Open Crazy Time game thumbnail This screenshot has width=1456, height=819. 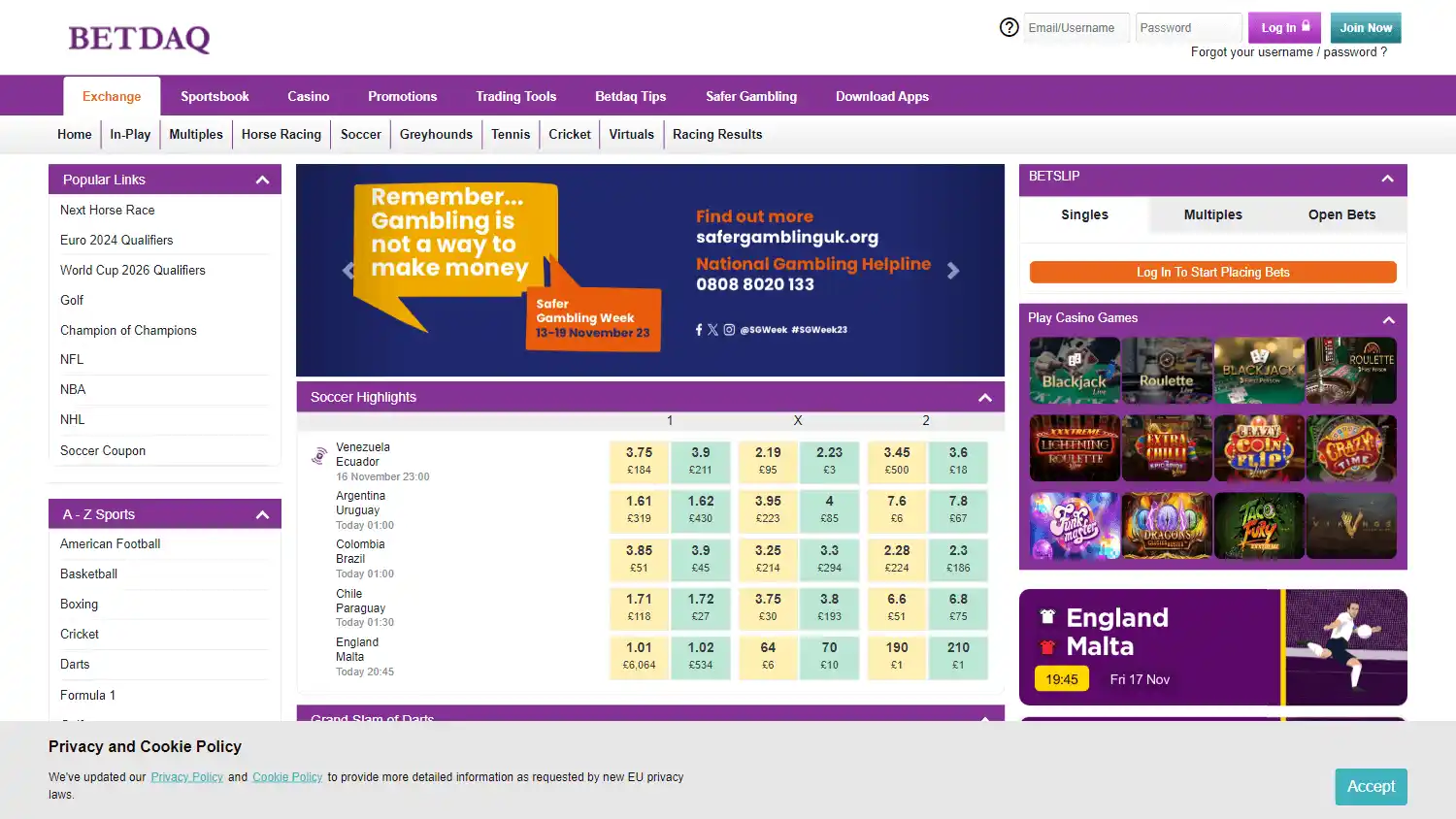point(1351,447)
